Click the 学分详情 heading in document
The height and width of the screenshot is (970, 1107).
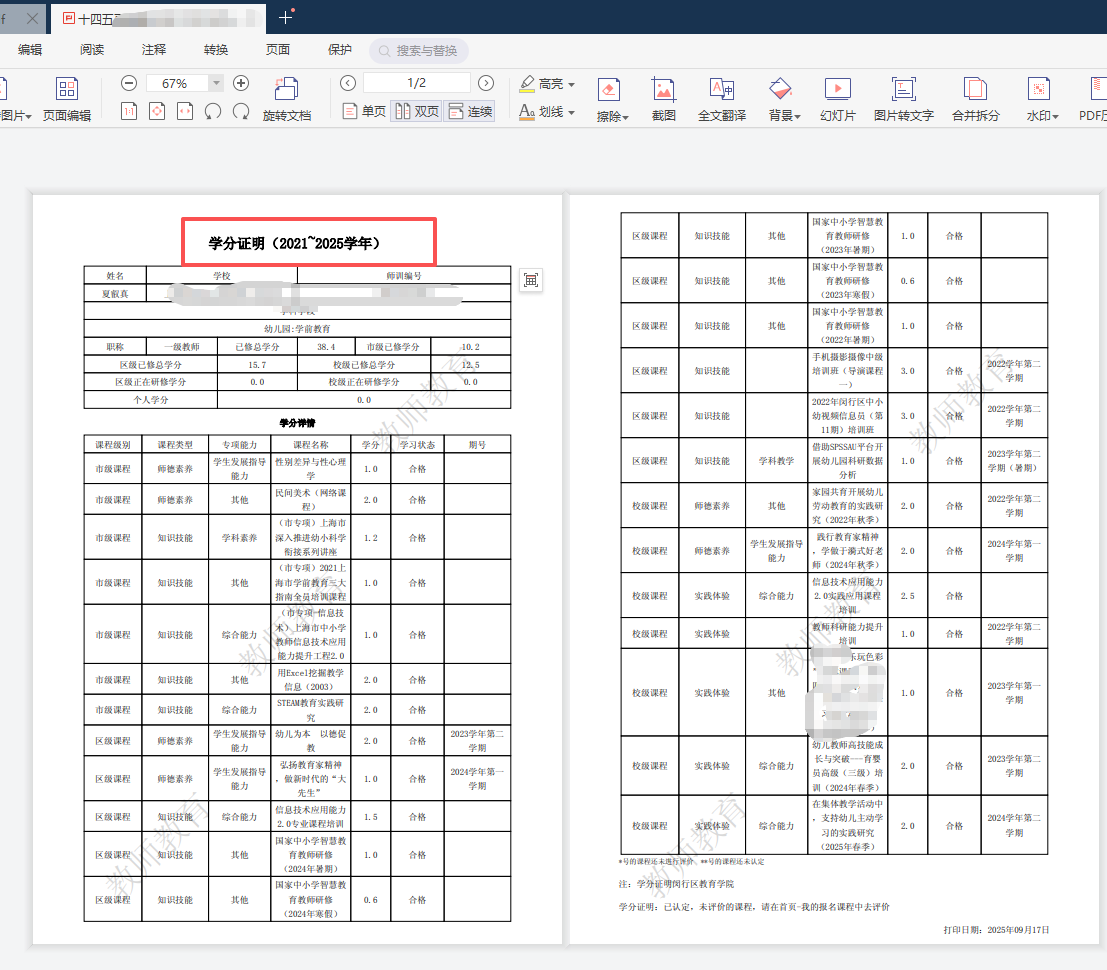(297, 423)
